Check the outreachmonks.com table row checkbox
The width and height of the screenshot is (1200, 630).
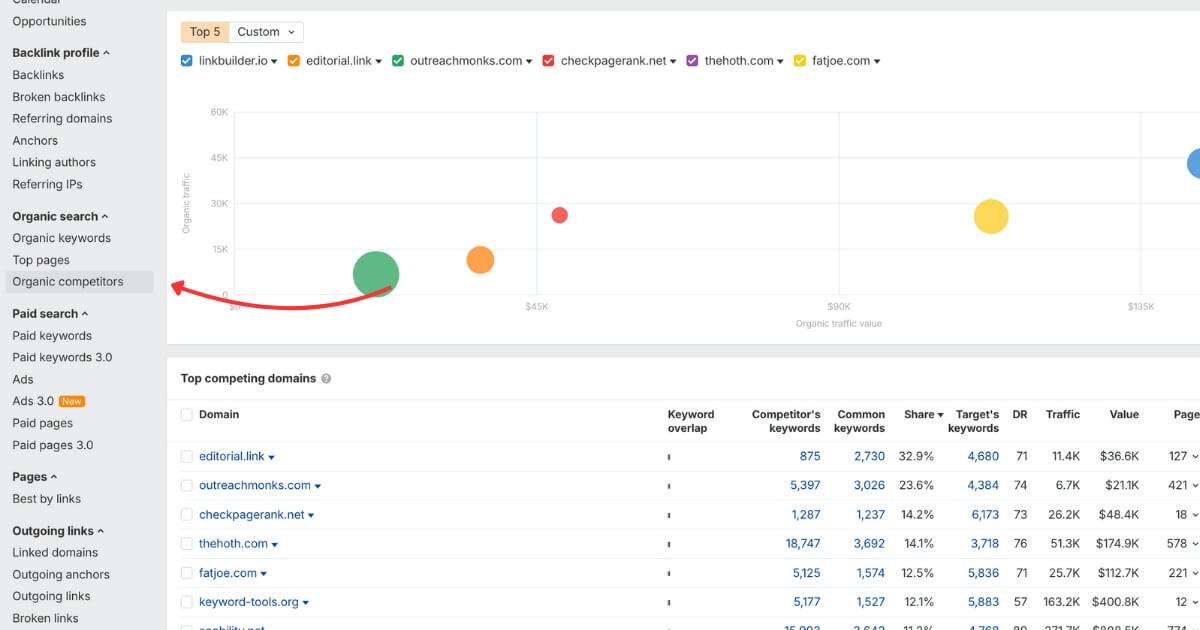(x=186, y=485)
